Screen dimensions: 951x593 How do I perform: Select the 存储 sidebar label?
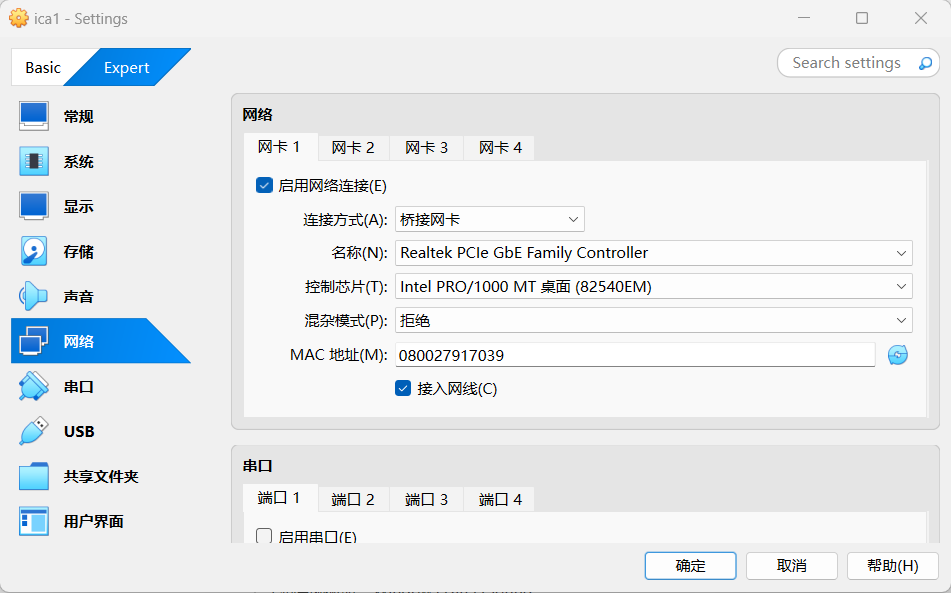pos(79,251)
